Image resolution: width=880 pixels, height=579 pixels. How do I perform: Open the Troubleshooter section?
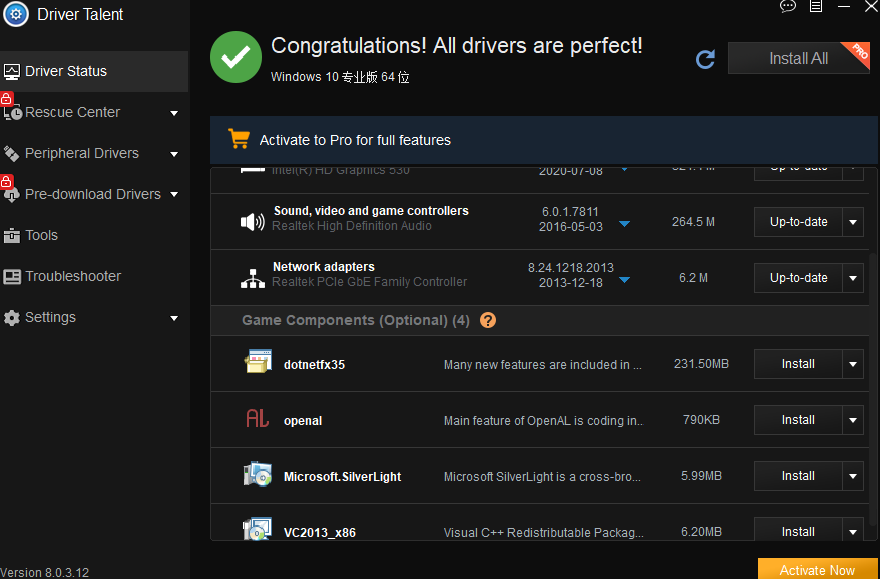coord(94,276)
